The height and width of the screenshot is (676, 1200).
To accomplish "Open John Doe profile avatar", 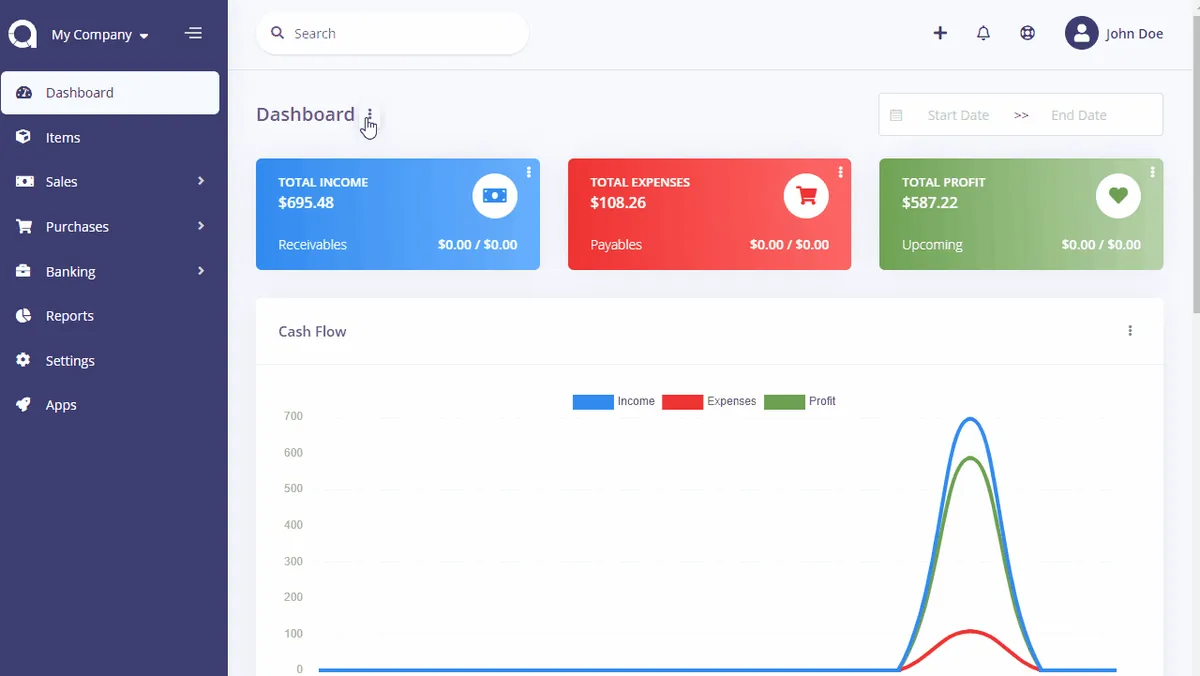I will click(x=1081, y=33).
